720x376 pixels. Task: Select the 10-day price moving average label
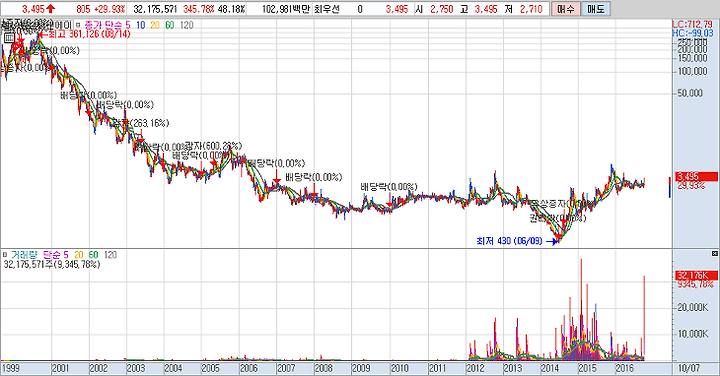coord(141,25)
